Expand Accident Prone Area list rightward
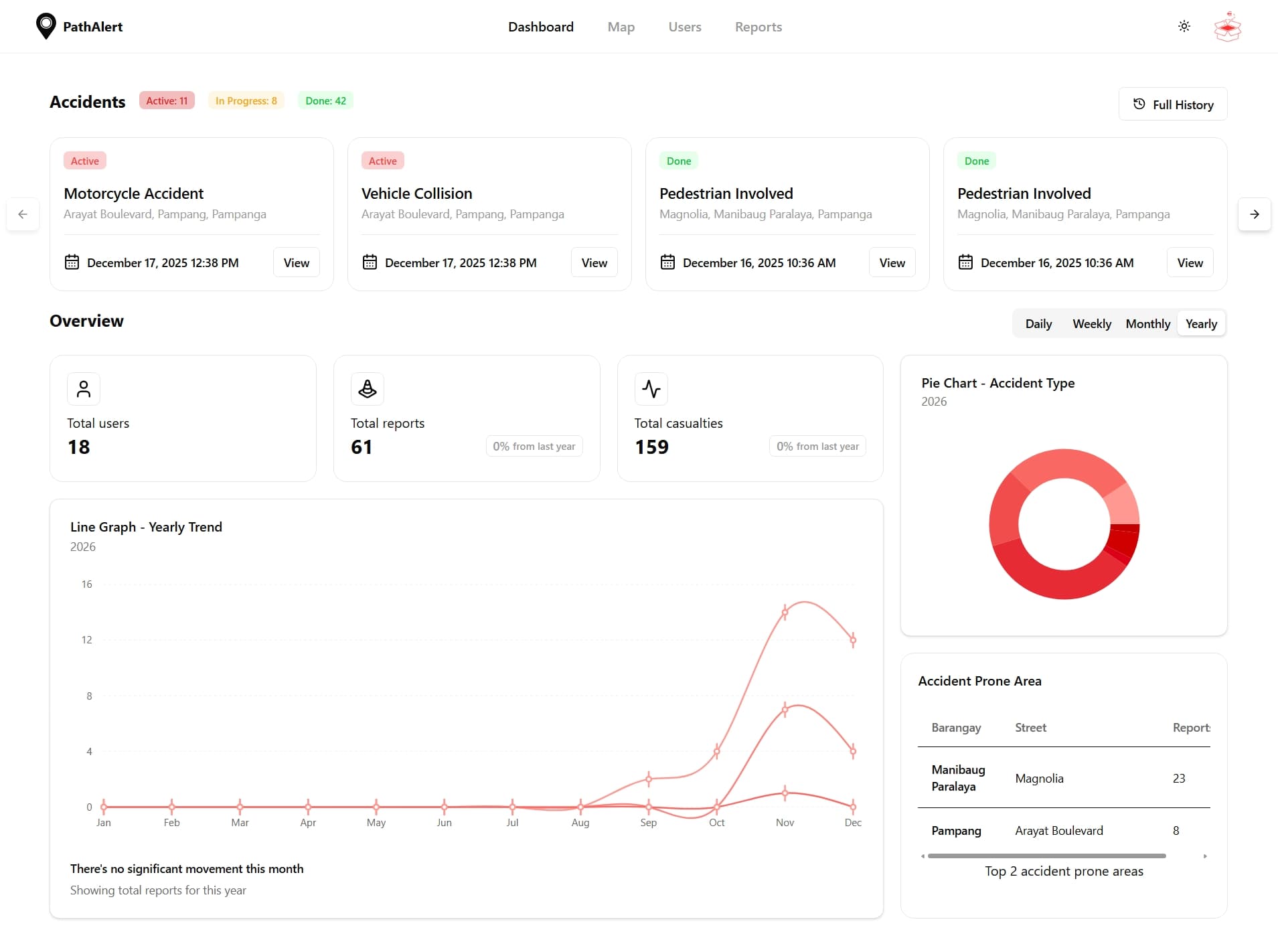This screenshot has height=952, width=1278. point(1205,856)
